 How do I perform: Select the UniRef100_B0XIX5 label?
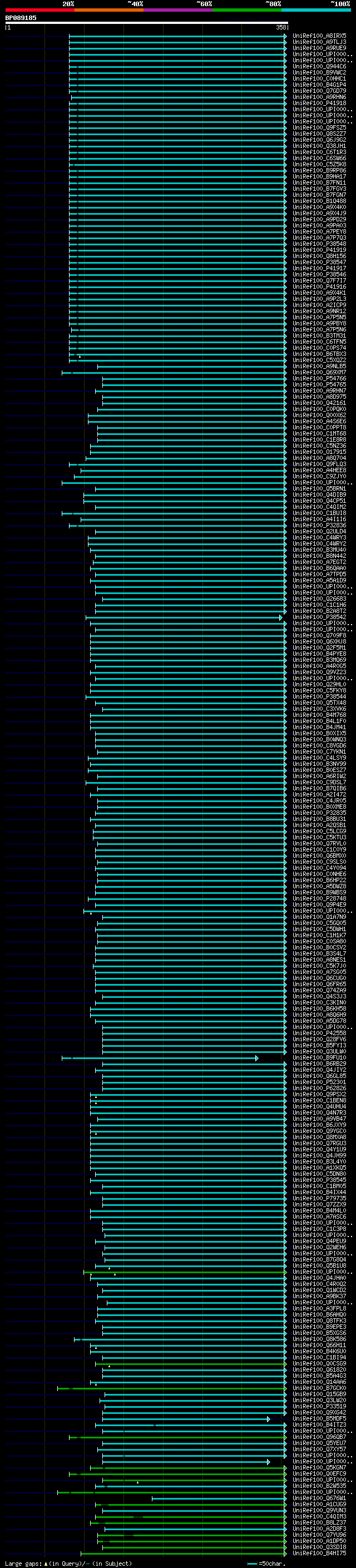[319, 733]
